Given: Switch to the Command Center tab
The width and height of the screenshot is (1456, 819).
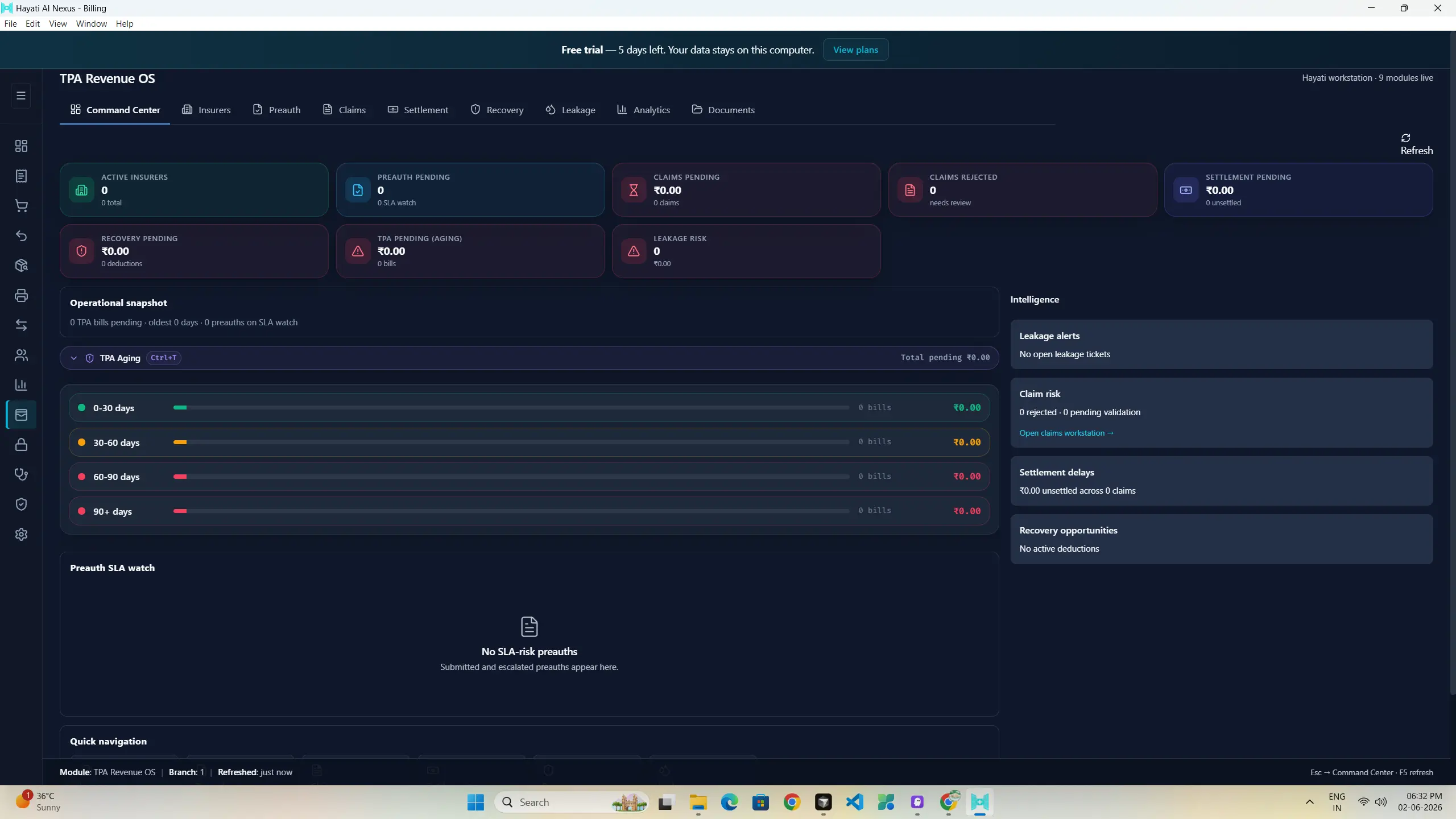Looking at the screenshot, I should pyautogui.click(x=115, y=110).
